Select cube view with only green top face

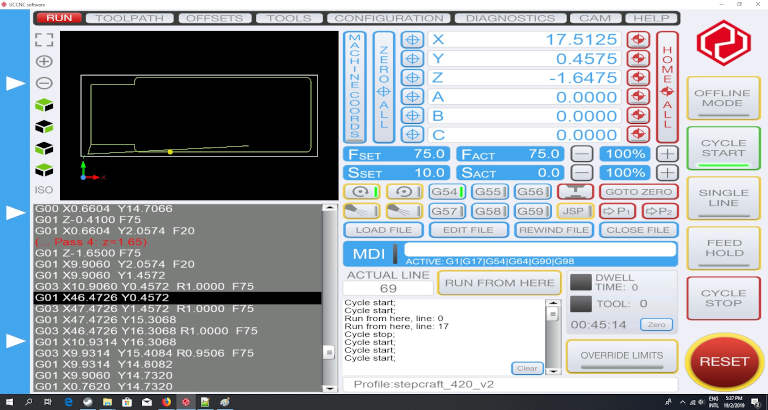coord(44,169)
